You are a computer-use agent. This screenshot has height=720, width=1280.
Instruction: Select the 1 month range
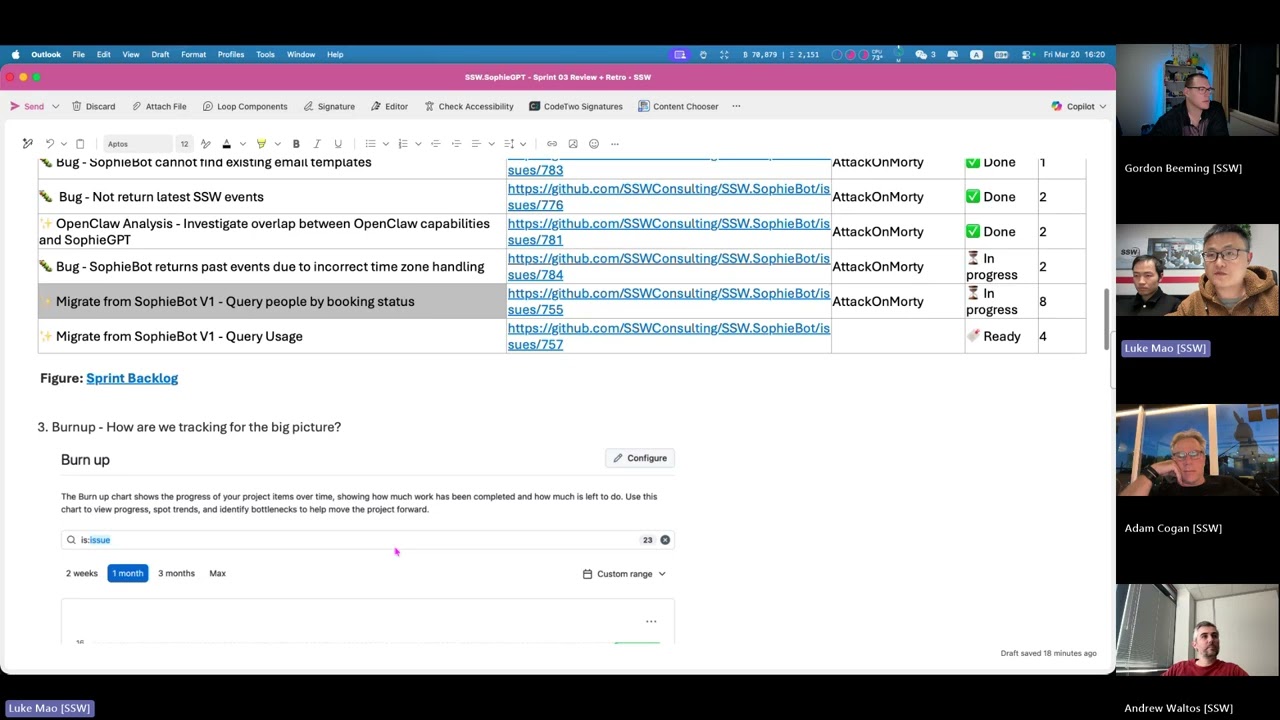(127, 573)
